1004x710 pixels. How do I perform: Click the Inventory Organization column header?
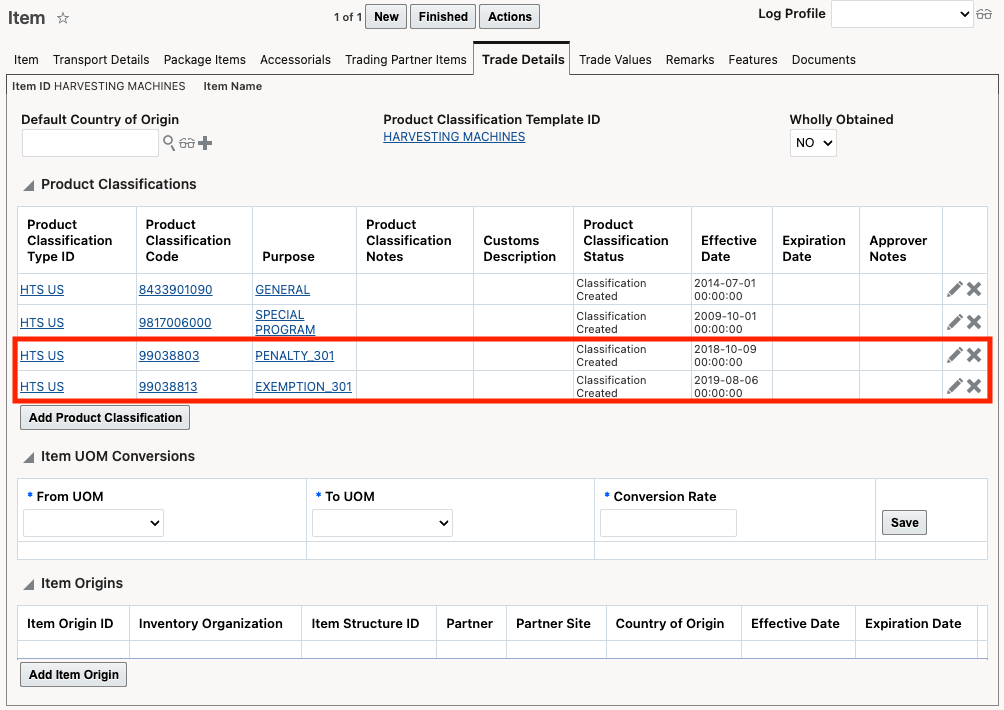click(211, 624)
